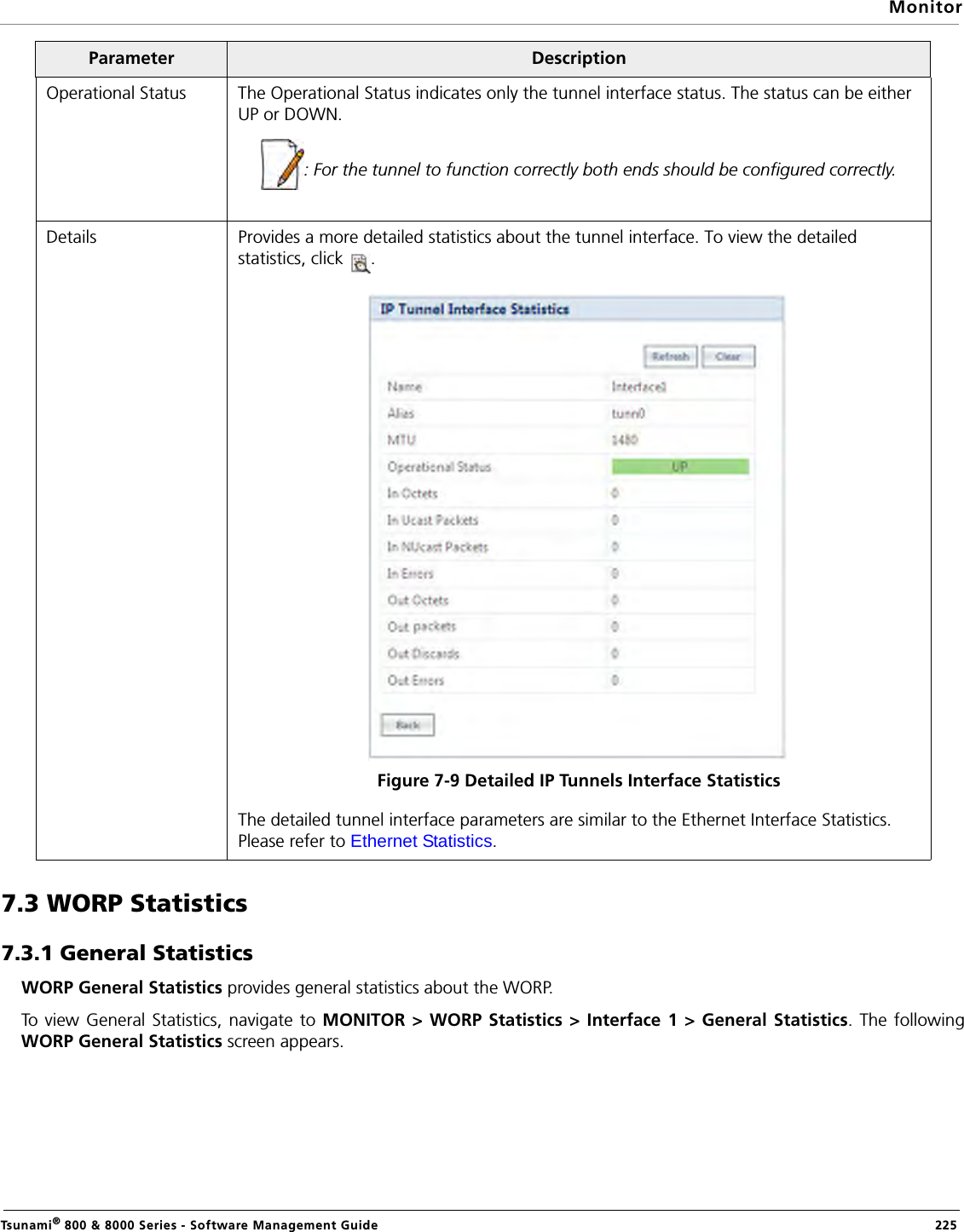Image resolution: width=964 pixels, height=1232 pixels.
Task: Click the tunnel note italic text
Action: (x=600, y=170)
